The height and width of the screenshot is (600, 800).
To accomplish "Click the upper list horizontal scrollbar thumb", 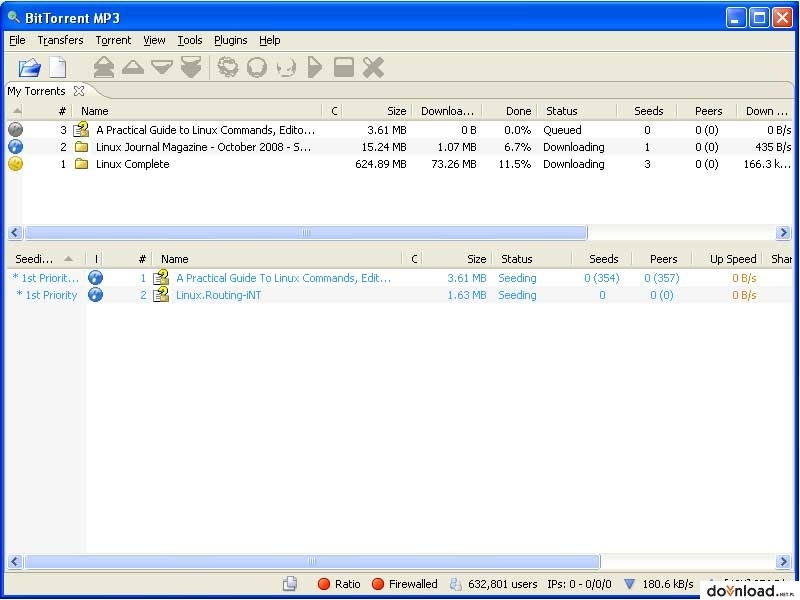I will click(306, 233).
